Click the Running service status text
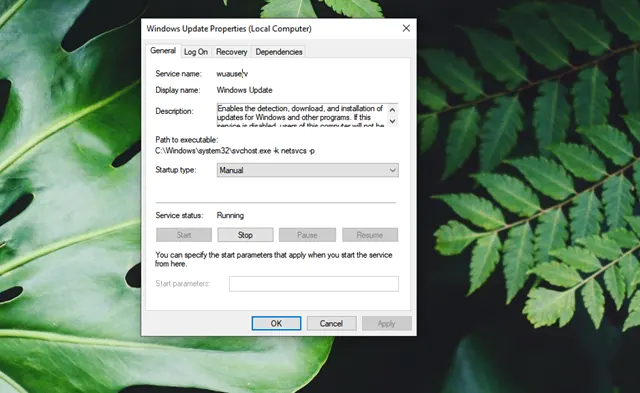This screenshot has width=640, height=393. coord(230,215)
